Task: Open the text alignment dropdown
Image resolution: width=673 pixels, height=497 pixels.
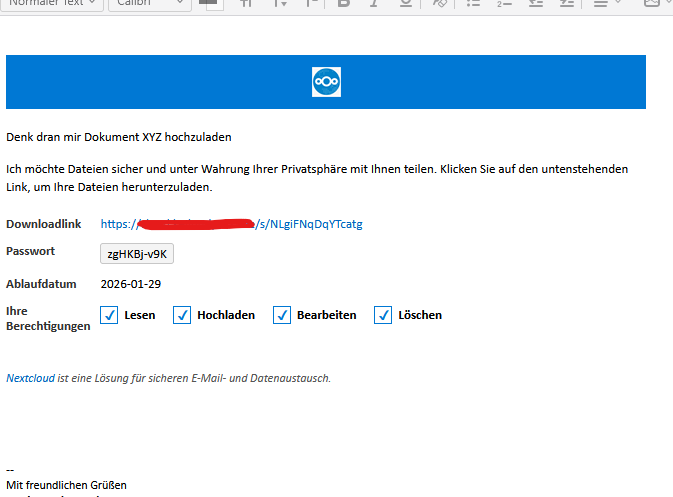Action: point(607,4)
